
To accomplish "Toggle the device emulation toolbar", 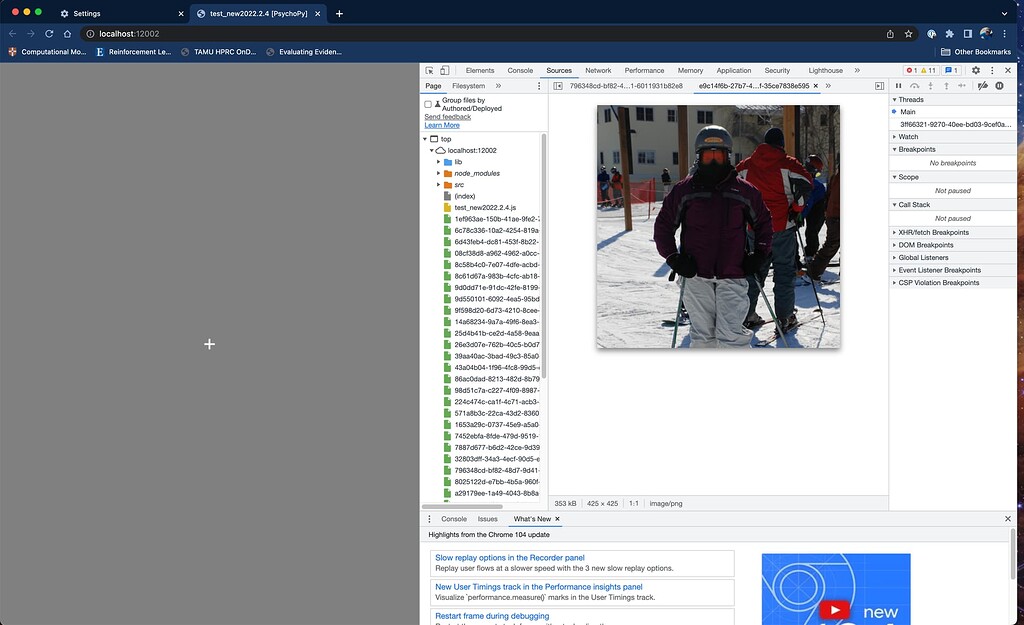I will coord(444,70).
